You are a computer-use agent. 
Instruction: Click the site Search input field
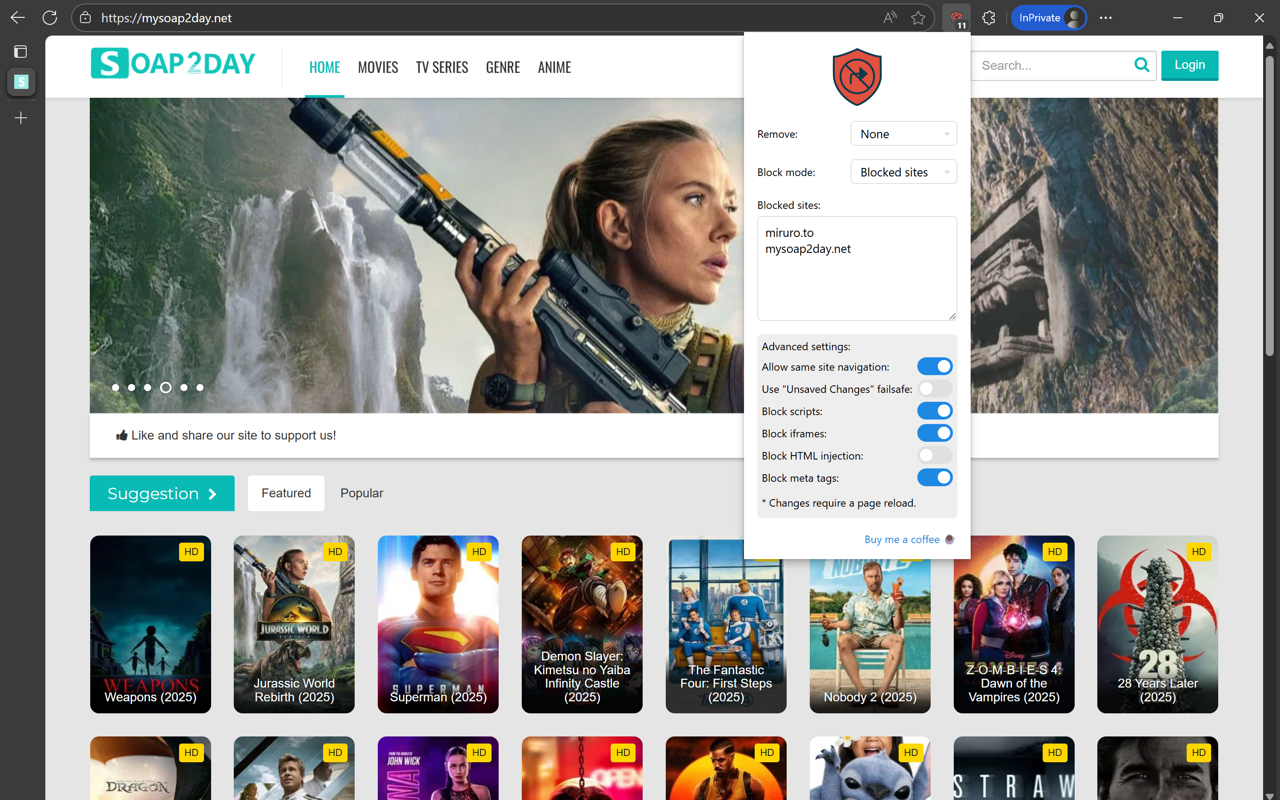click(1052, 65)
